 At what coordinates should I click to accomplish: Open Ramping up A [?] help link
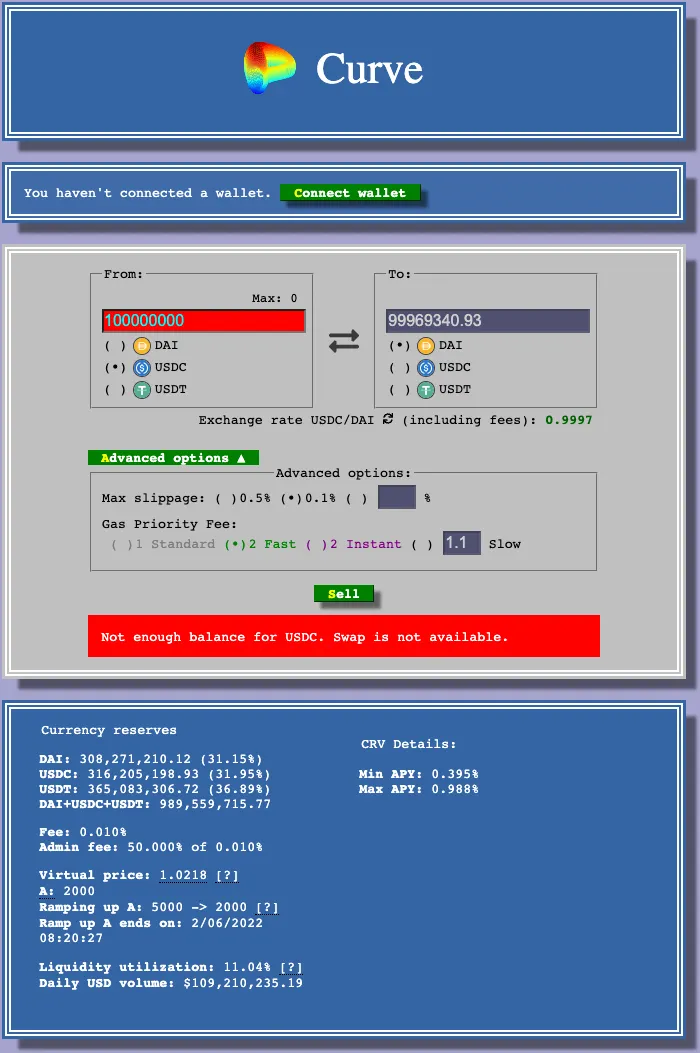coord(267,907)
